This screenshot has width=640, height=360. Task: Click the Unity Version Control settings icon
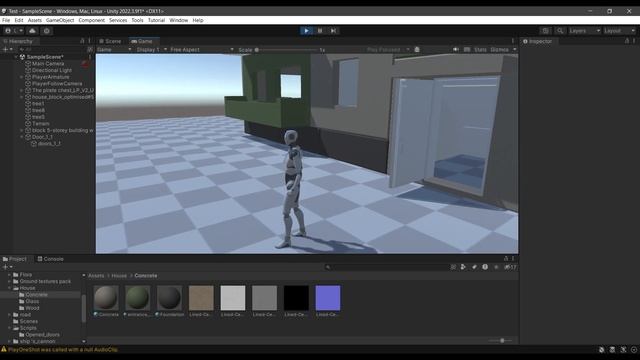coord(47,31)
